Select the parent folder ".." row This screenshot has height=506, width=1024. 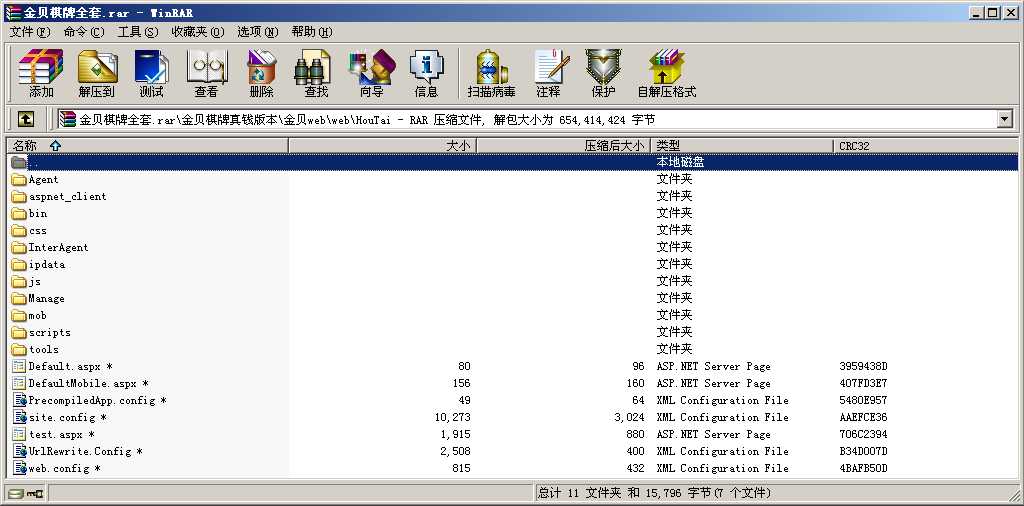(512, 162)
